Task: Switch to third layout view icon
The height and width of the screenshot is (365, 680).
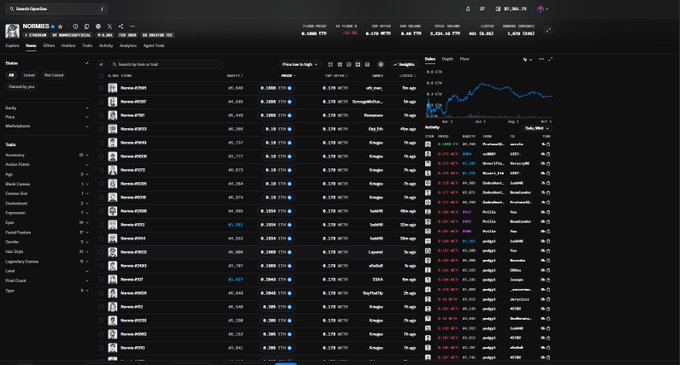Action: tap(349, 64)
